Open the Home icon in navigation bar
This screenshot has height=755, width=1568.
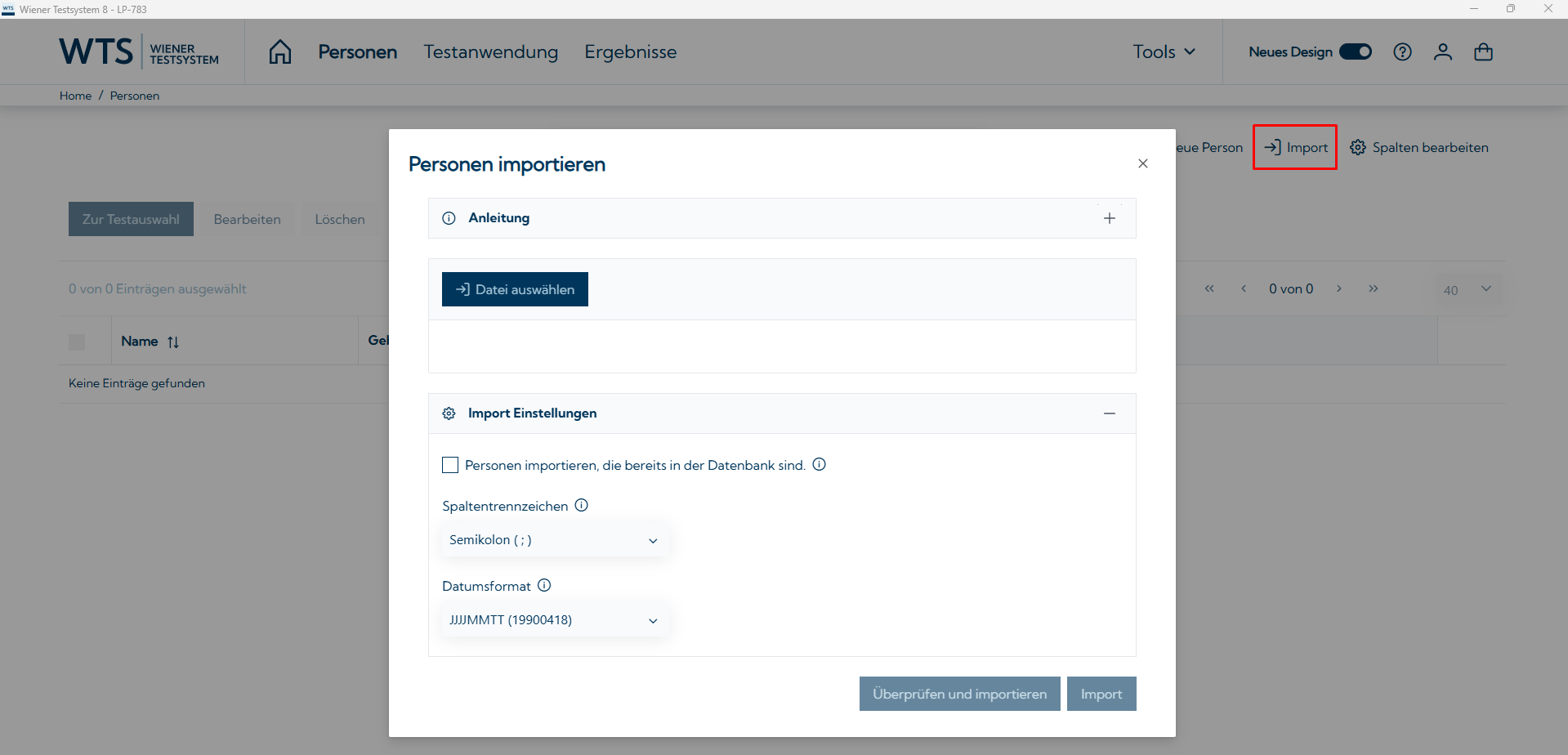click(279, 51)
